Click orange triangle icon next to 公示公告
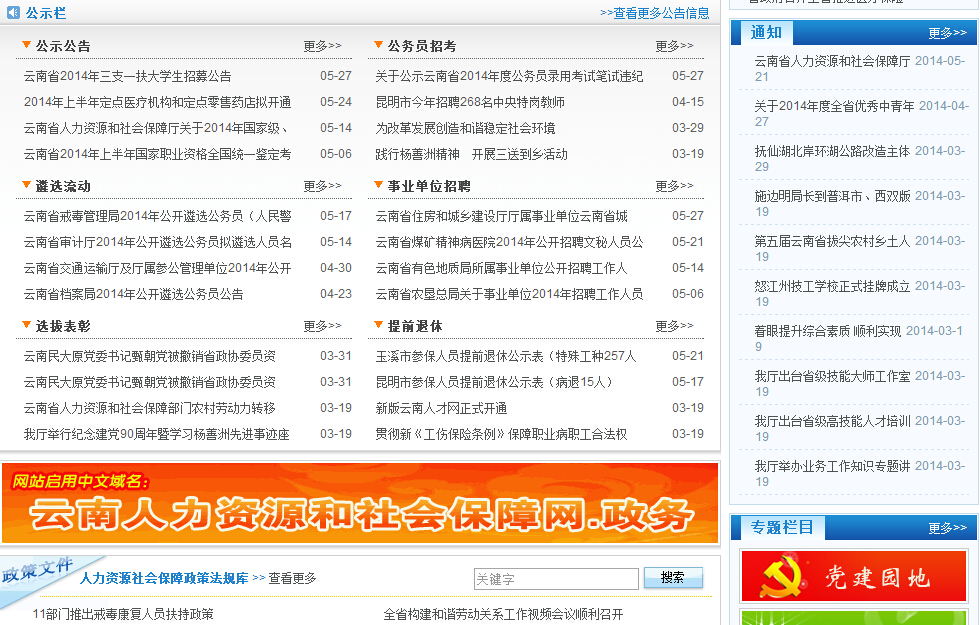Viewport: 980px width, 625px height. [x=26, y=44]
